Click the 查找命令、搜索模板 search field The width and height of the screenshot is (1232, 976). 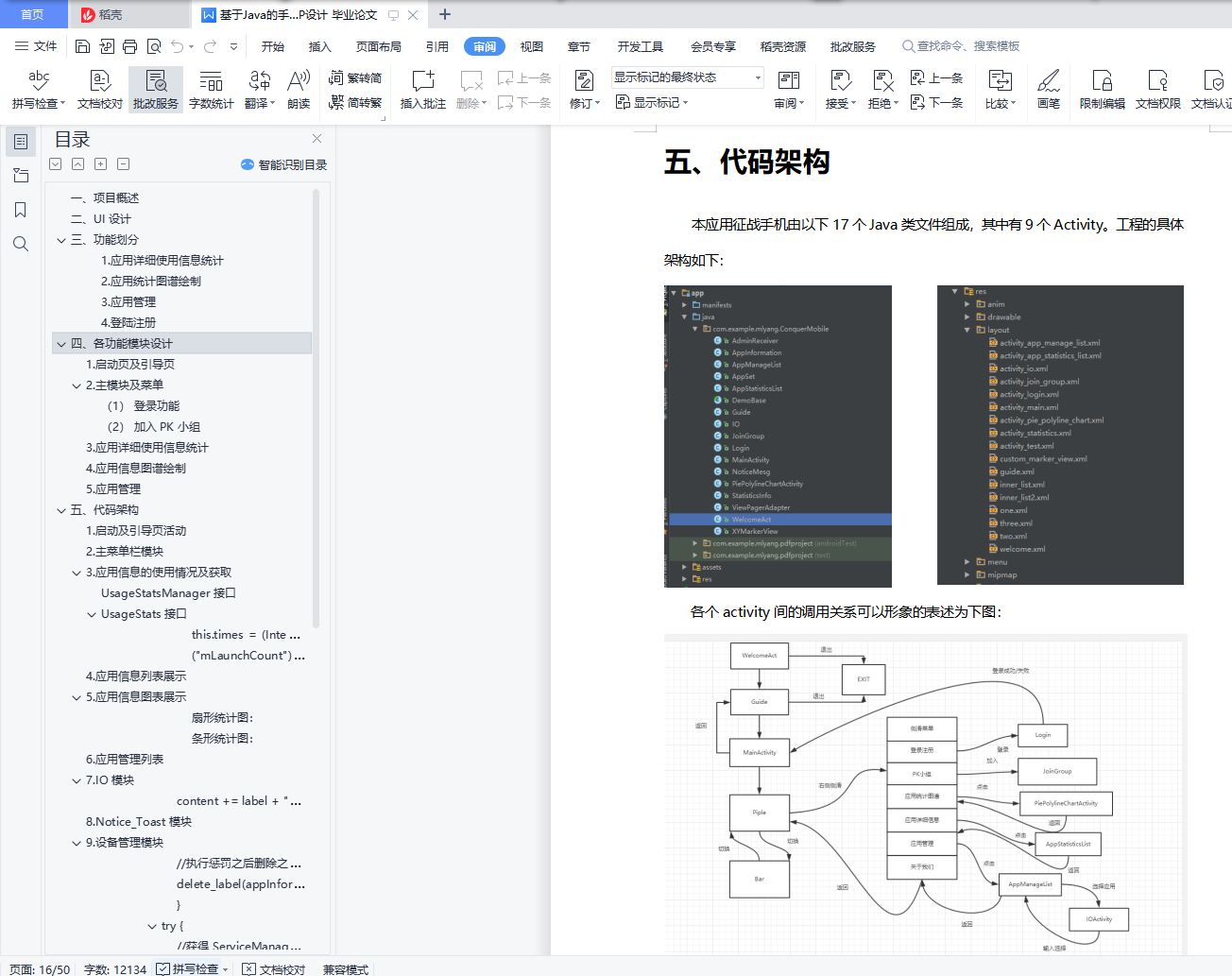click(x=961, y=46)
